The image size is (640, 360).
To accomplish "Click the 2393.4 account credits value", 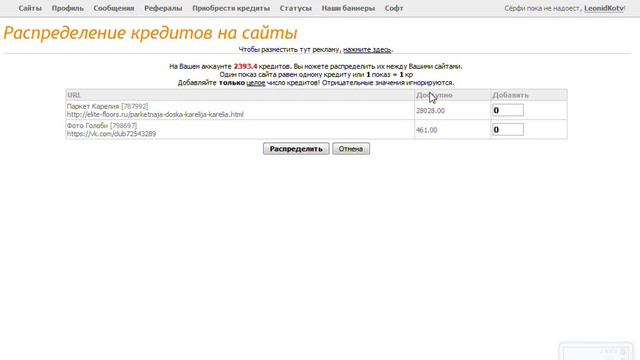I will coord(245,66).
